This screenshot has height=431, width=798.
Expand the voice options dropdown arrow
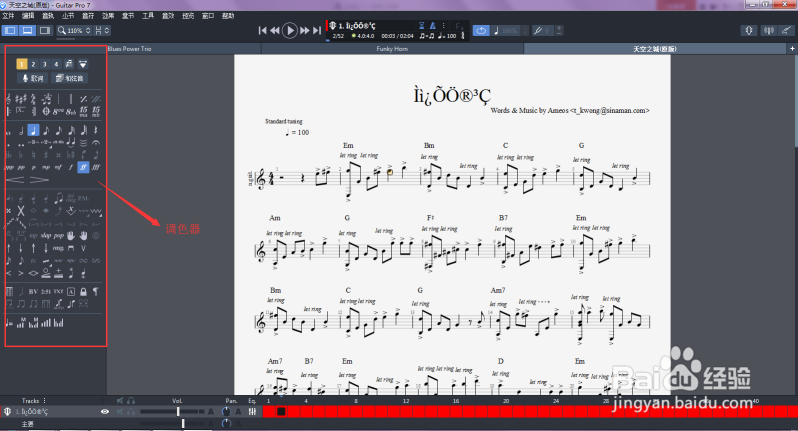click(x=83, y=64)
